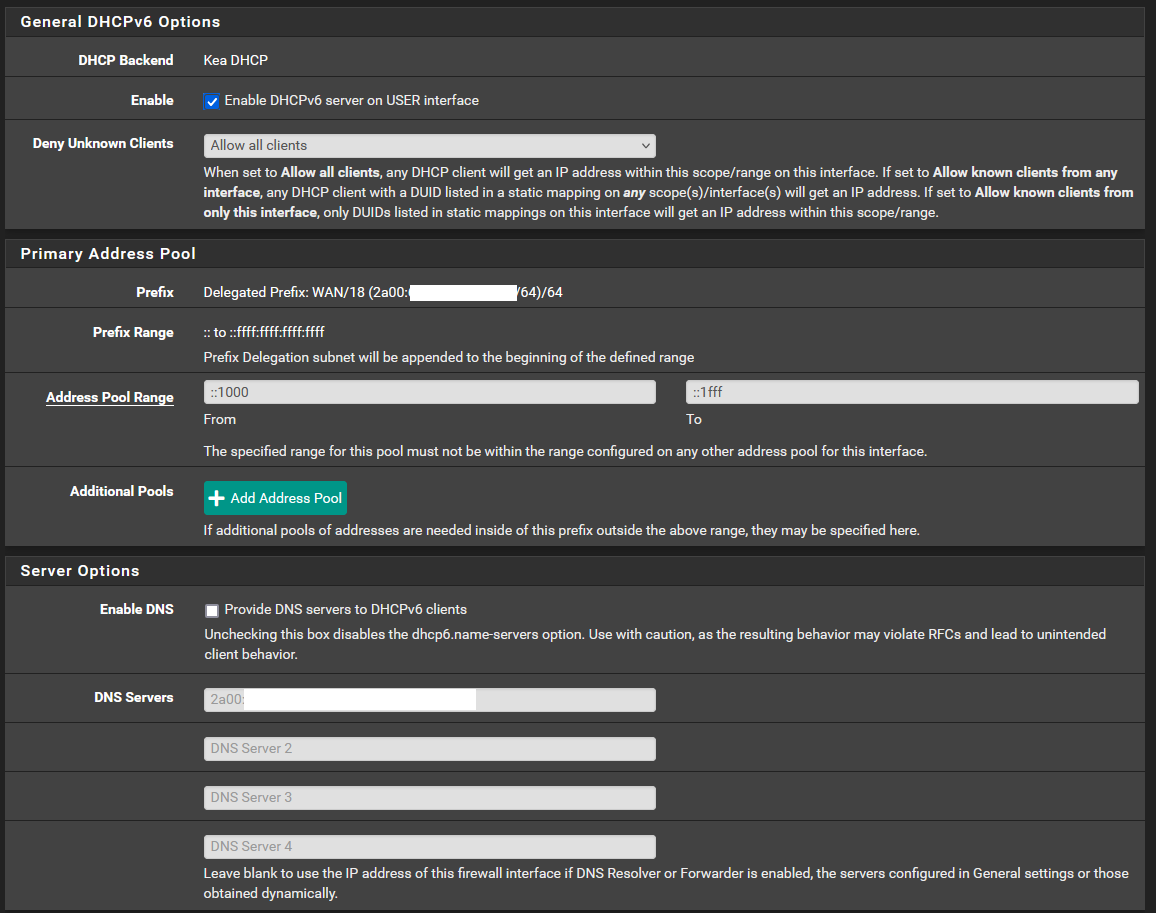Click the Delegated Prefix WAN/18 text

pyautogui.click(x=383, y=293)
